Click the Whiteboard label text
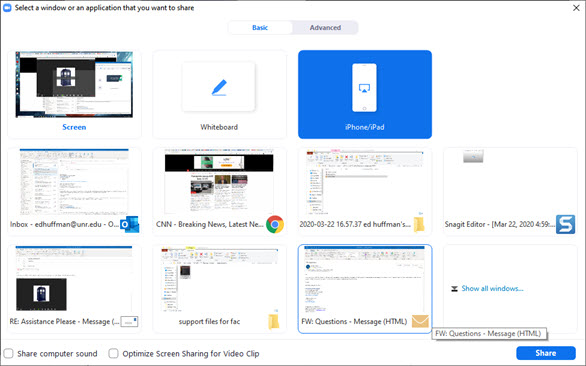The width and height of the screenshot is (586, 366). pos(219,127)
